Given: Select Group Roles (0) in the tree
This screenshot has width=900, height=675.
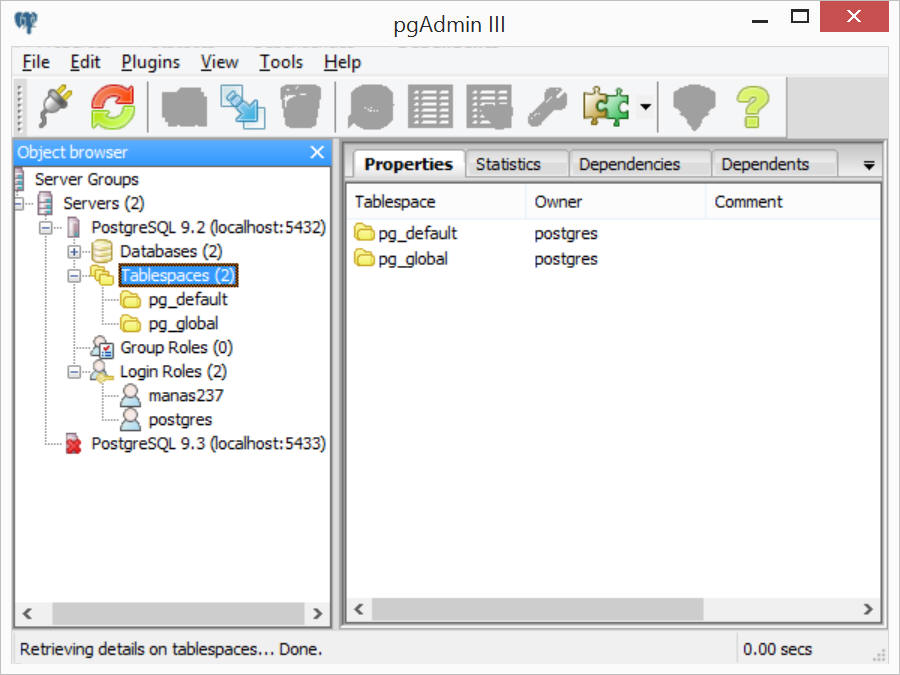Looking at the screenshot, I should coord(176,348).
